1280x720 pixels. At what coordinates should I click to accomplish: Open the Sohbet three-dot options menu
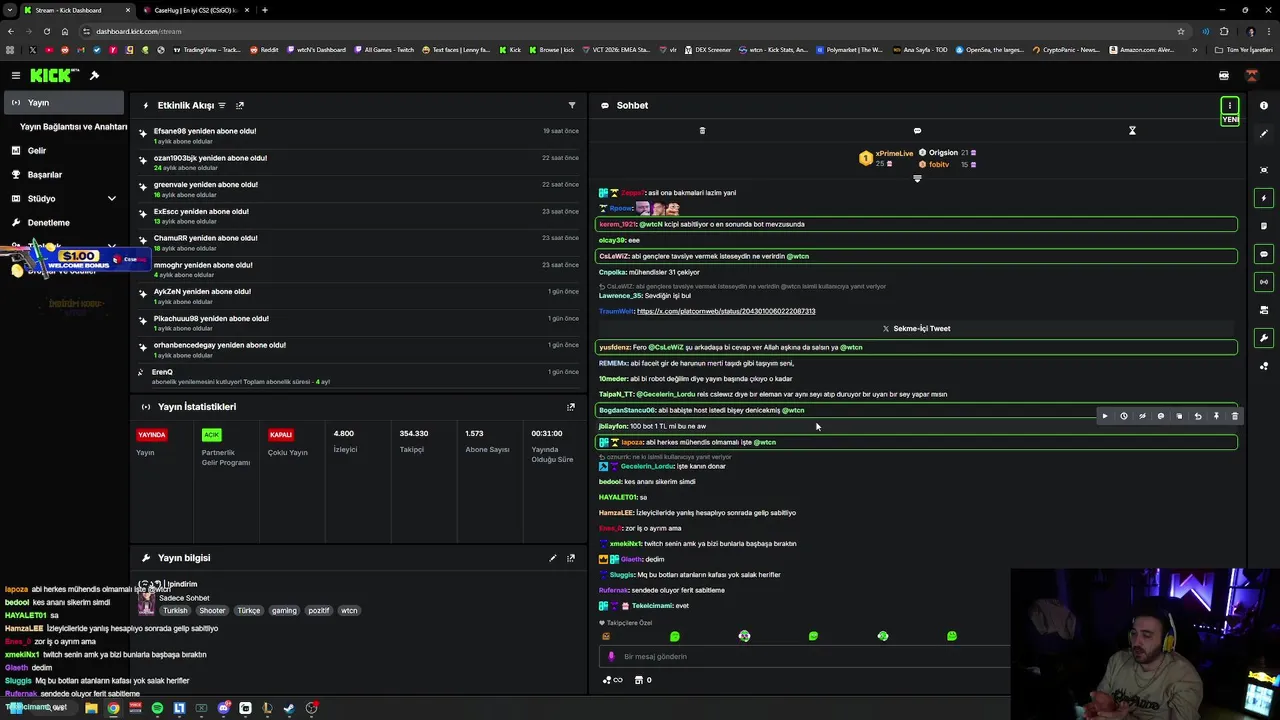point(1230,105)
